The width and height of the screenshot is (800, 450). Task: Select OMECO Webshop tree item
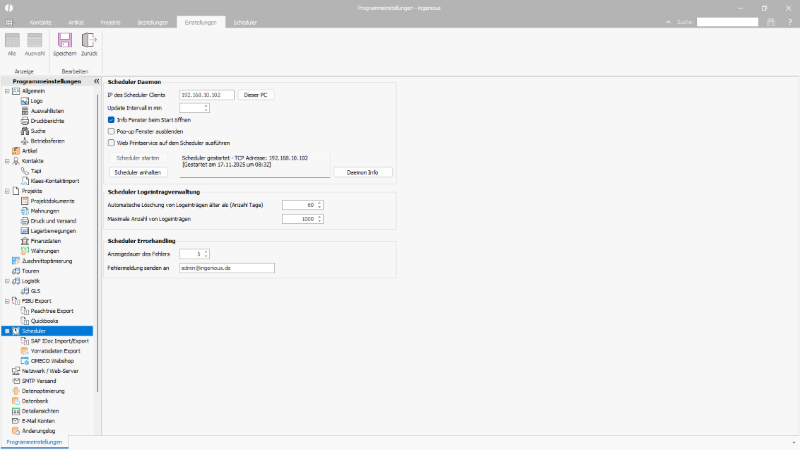(52, 361)
